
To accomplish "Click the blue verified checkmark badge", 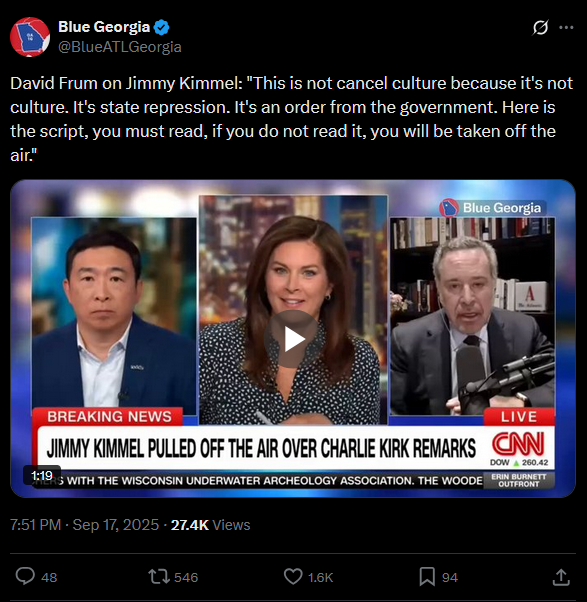I will point(161,27).
